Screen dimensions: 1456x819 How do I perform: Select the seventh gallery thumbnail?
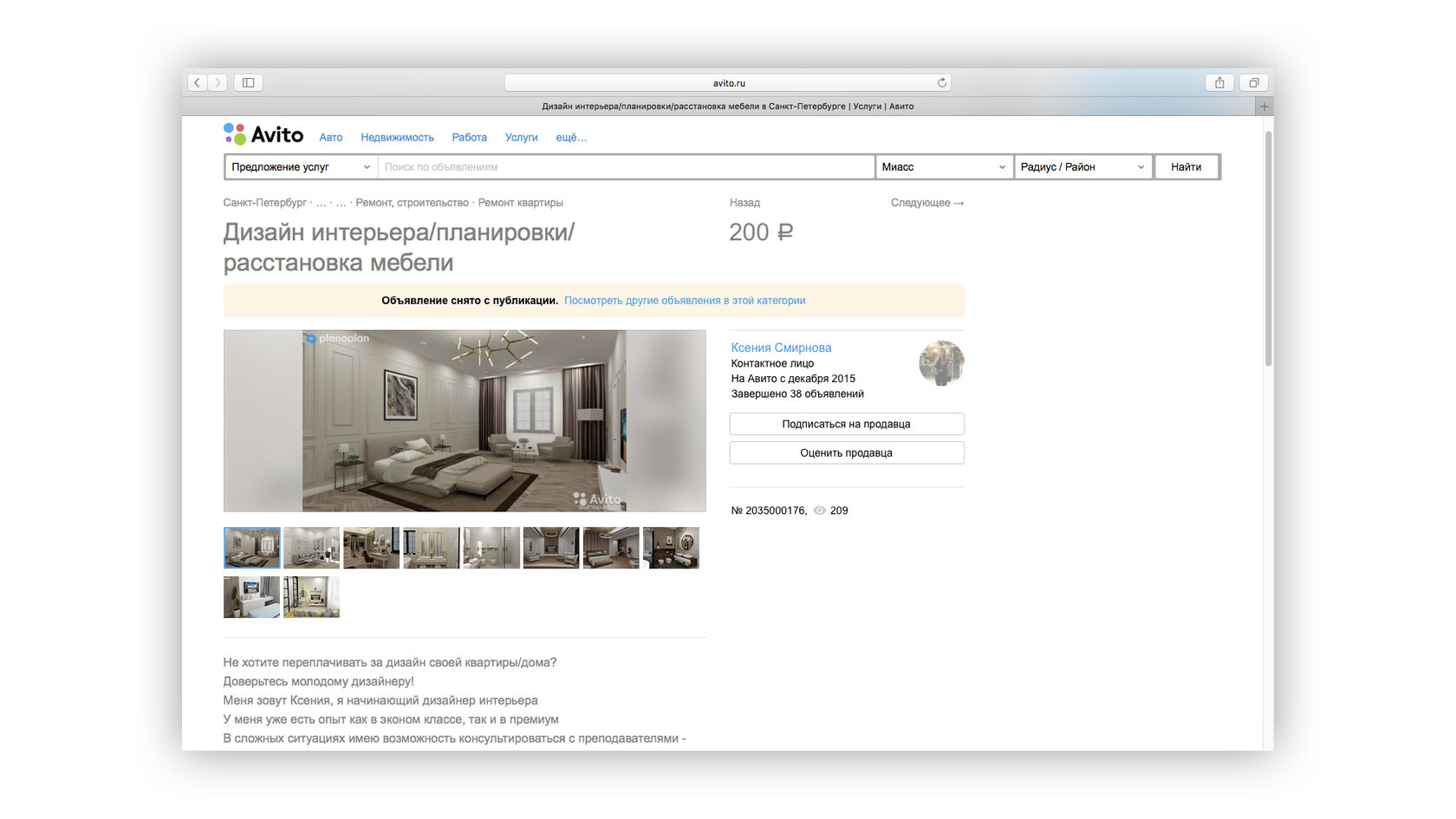(611, 548)
